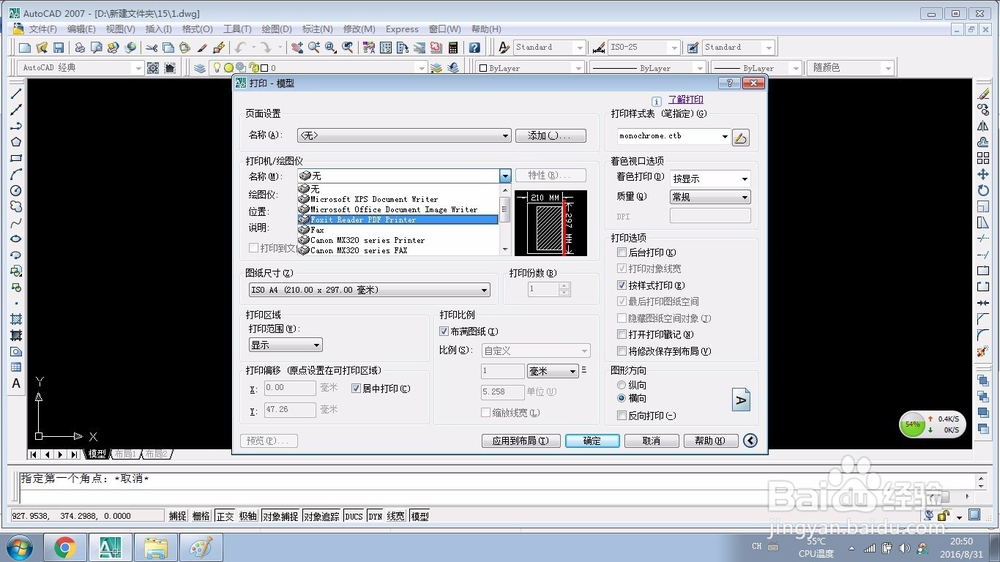Open the 图纸尺寸 ISO A4 dropdown
1000x562 pixels.
[369, 290]
